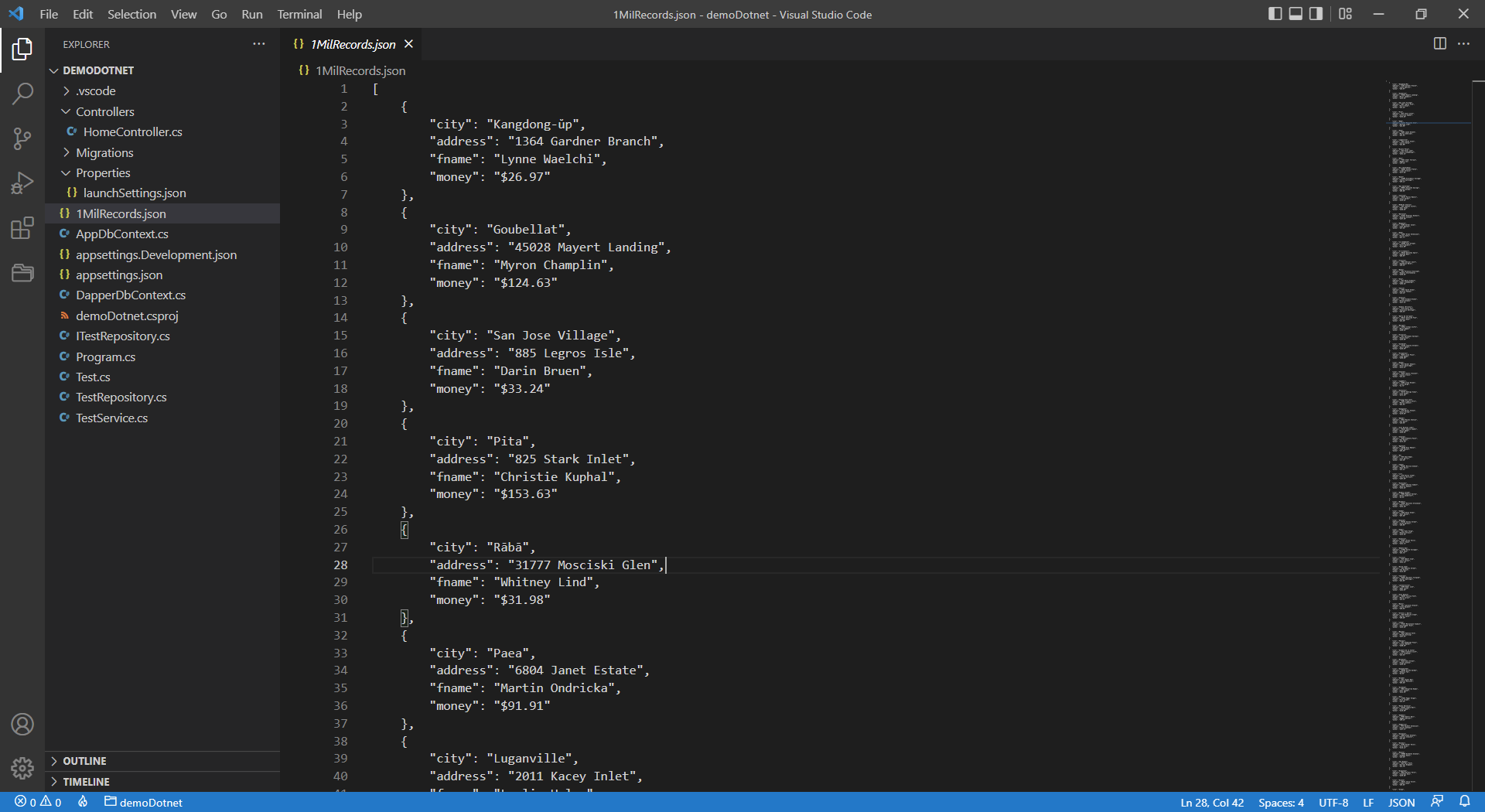Toggle the Panel visibility

pos(1294,14)
